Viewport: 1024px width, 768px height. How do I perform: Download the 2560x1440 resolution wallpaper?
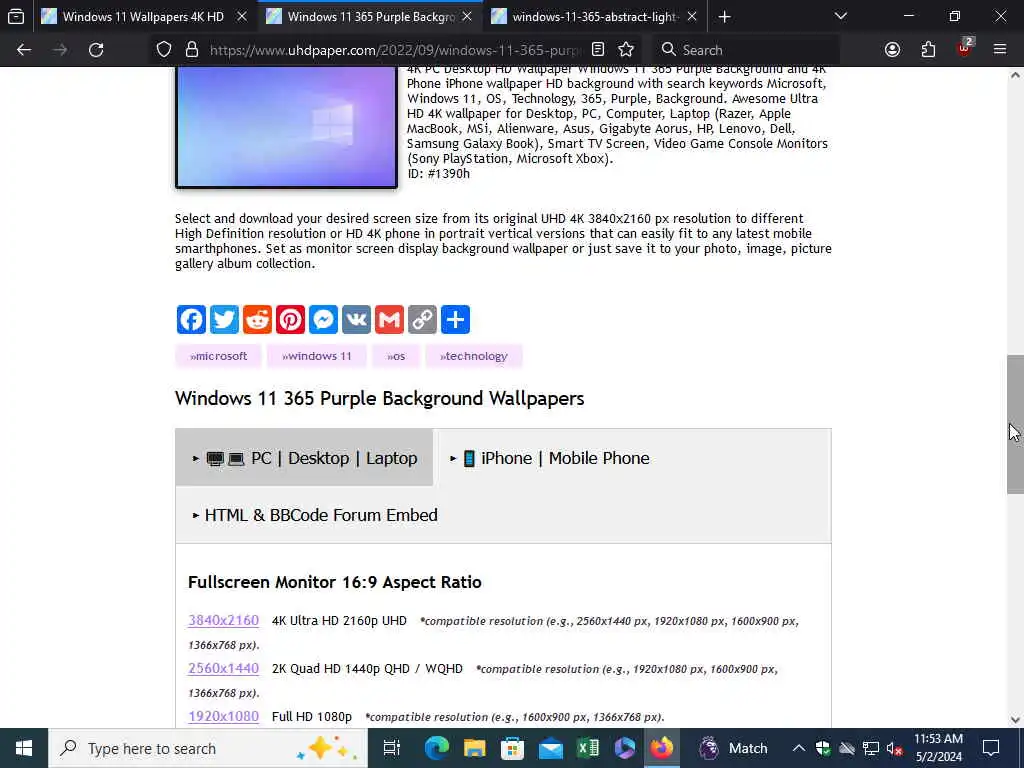(223, 668)
